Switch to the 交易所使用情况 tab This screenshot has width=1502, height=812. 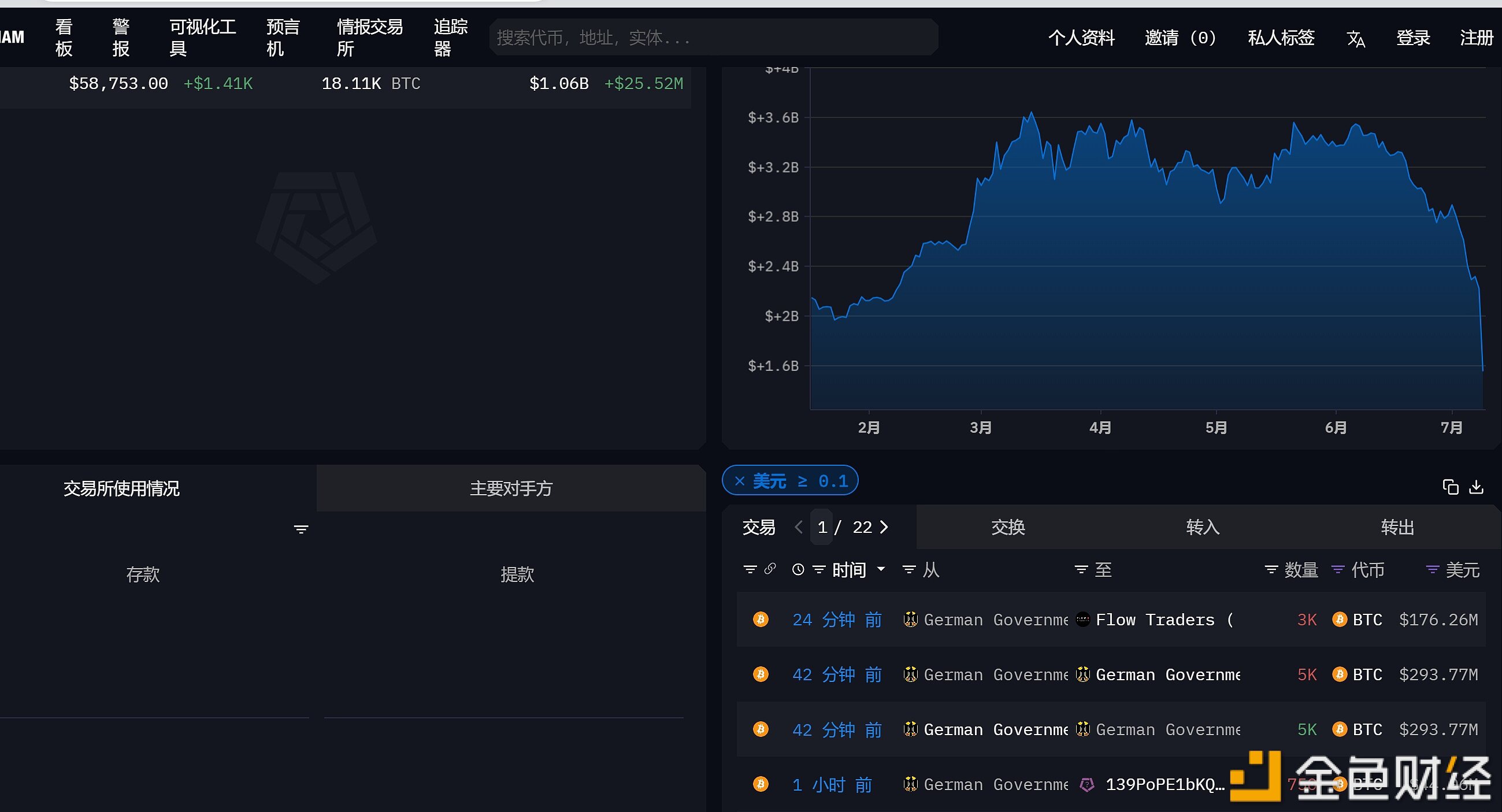tap(158, 488)
